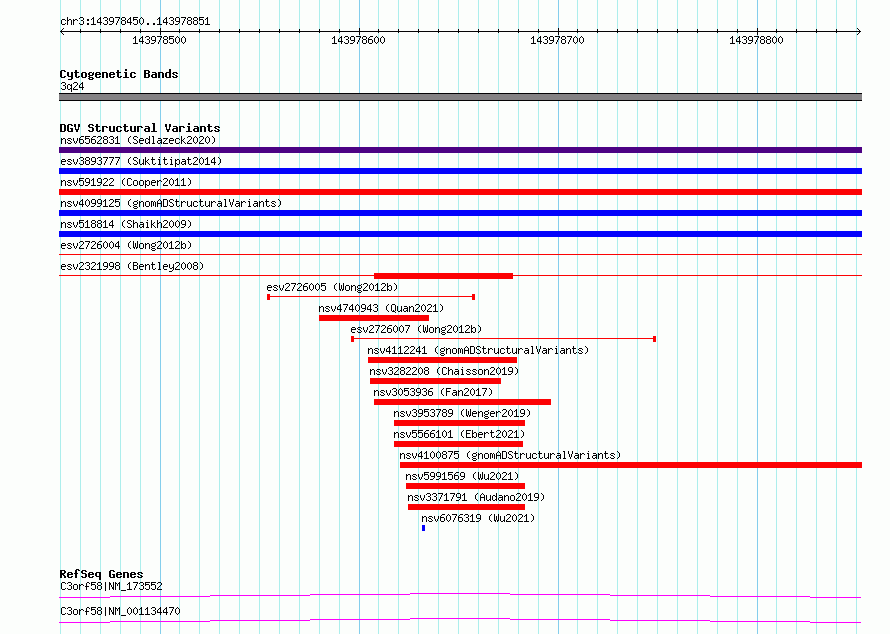This screenshot has width=890, height=634.
Task: Click the blue nsv518814 variant bar
Action: 460,234
